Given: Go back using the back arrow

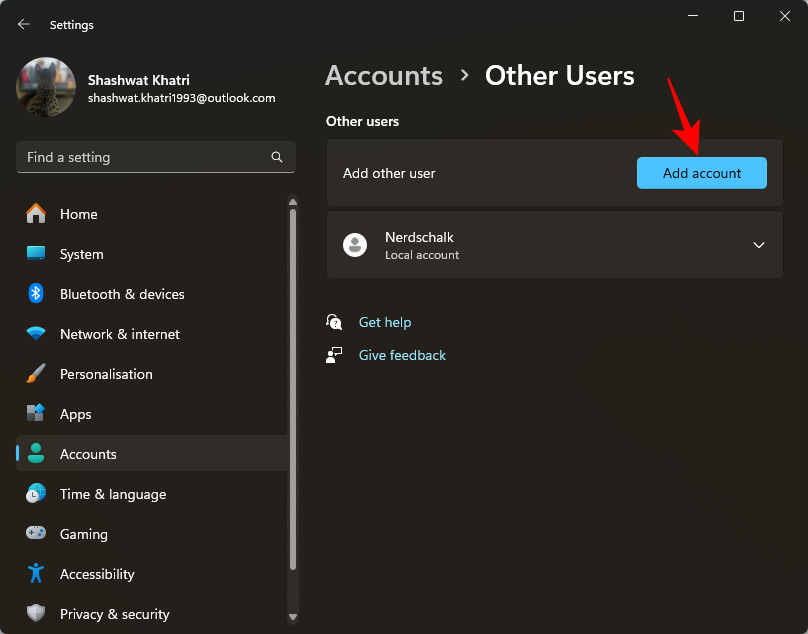Looking at the screenshot, I should click(x=24, y=24).
